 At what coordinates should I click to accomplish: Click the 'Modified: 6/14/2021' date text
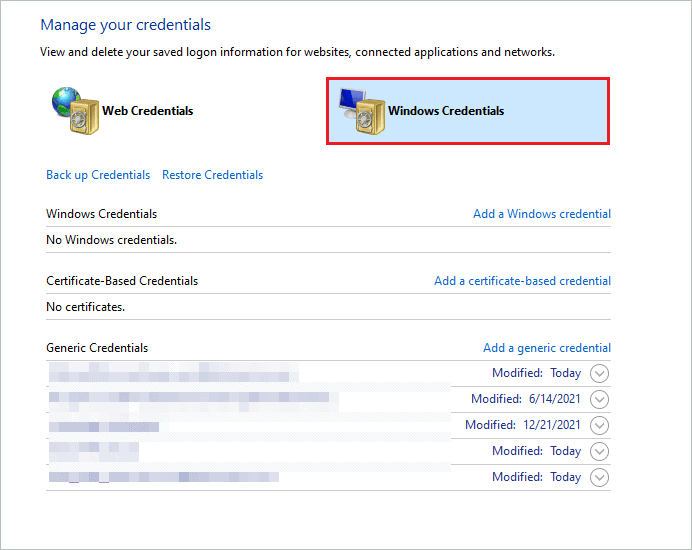[526, 399]
